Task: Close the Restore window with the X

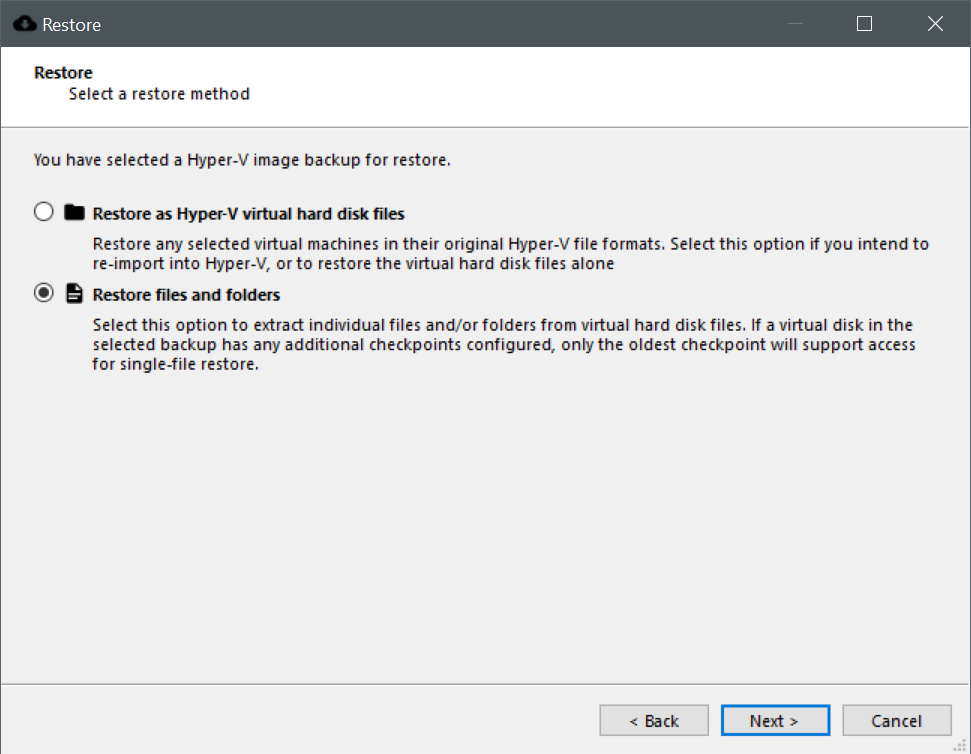Action: tap(935, 24)
